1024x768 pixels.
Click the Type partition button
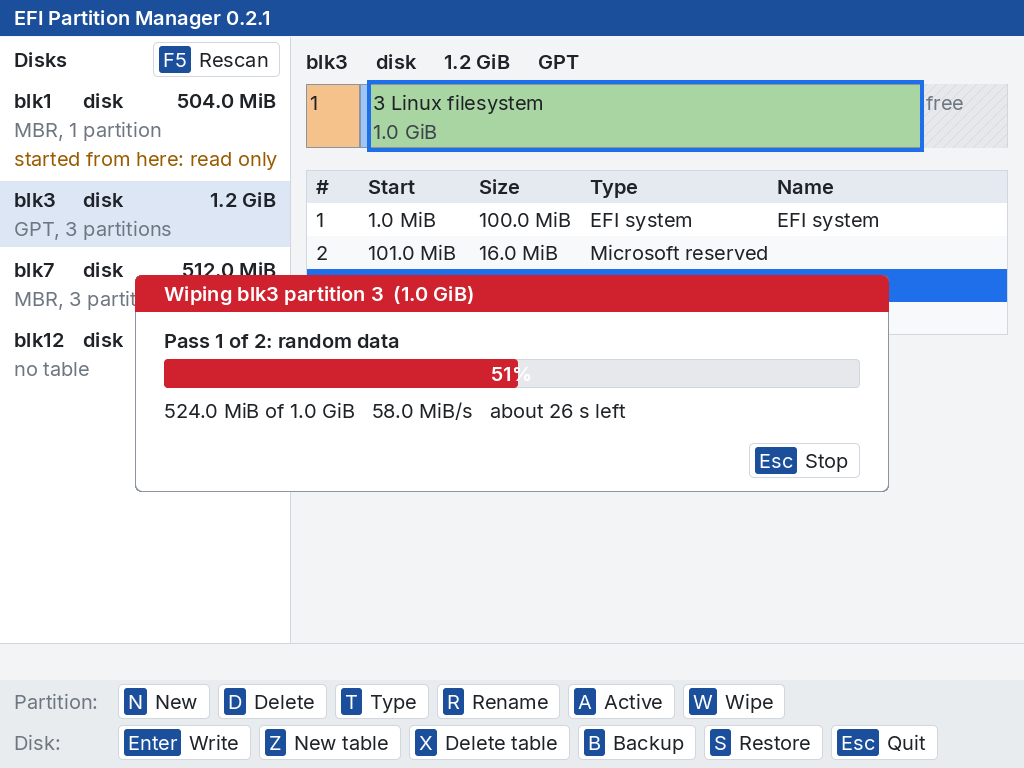381,702
